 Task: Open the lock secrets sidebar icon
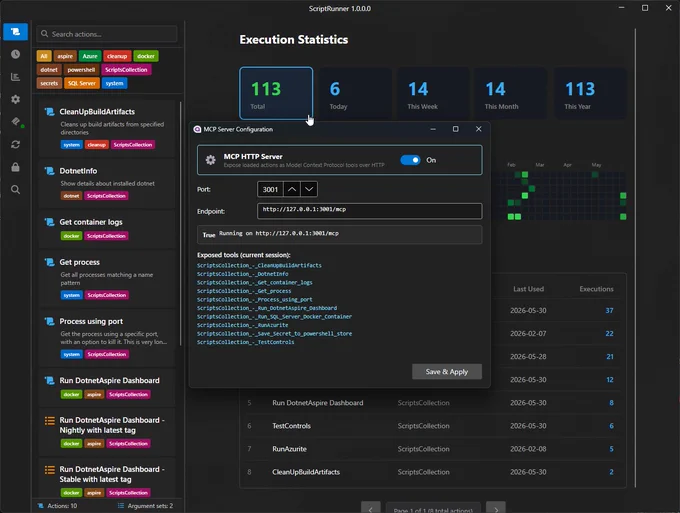[16, 167]
